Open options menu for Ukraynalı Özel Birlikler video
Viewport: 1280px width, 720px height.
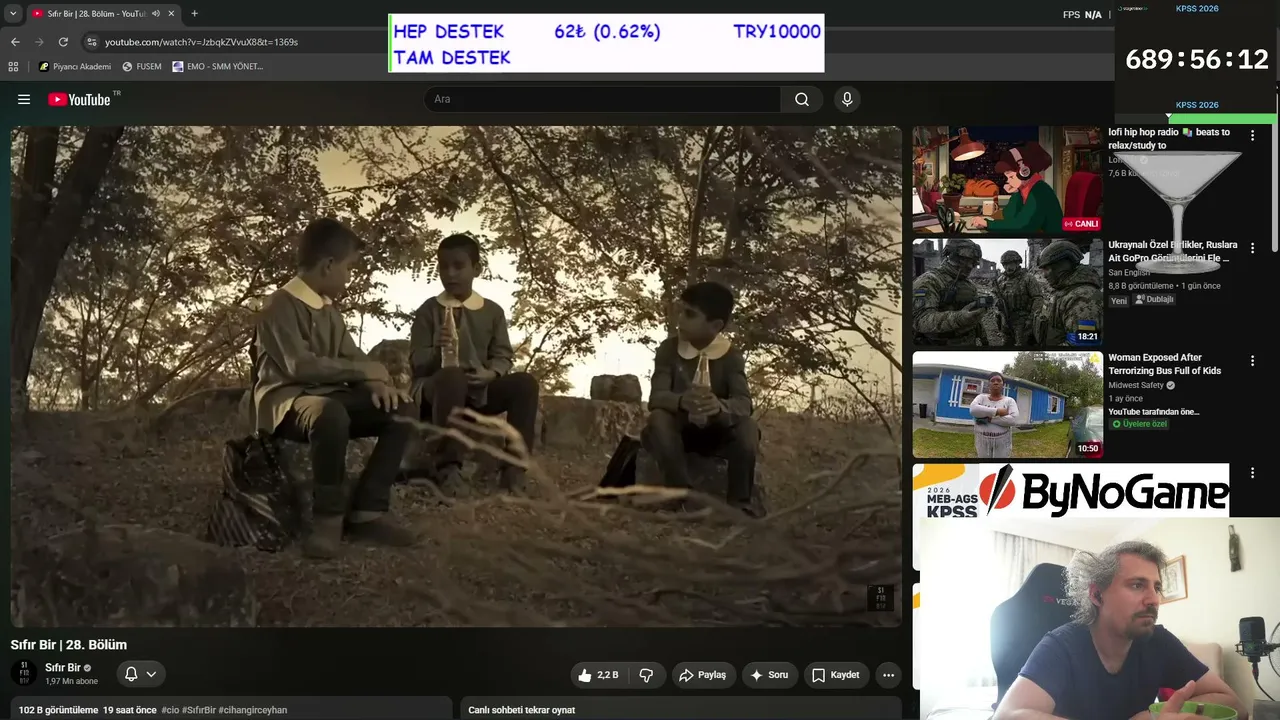(1252, 248)
